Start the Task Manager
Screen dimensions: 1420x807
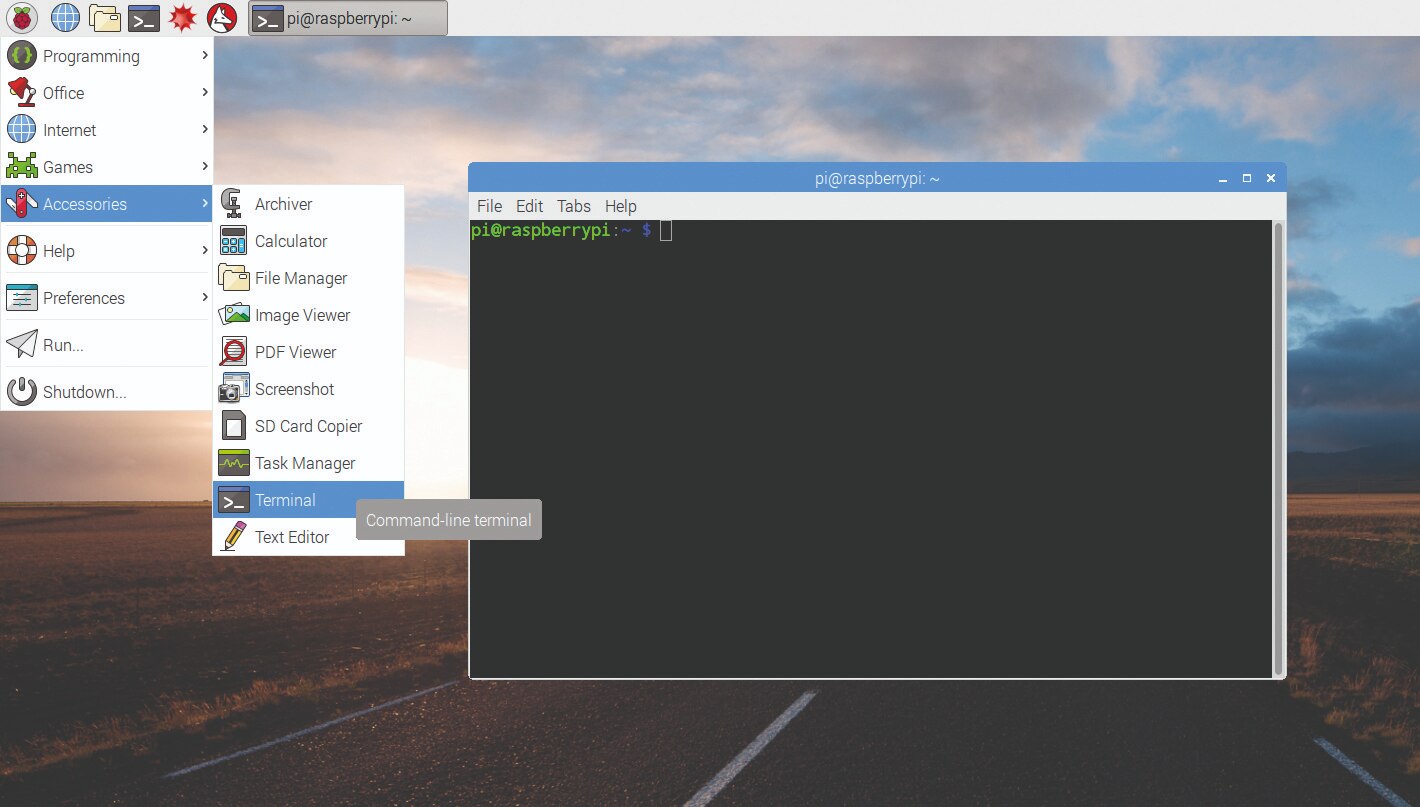point(304,463)
